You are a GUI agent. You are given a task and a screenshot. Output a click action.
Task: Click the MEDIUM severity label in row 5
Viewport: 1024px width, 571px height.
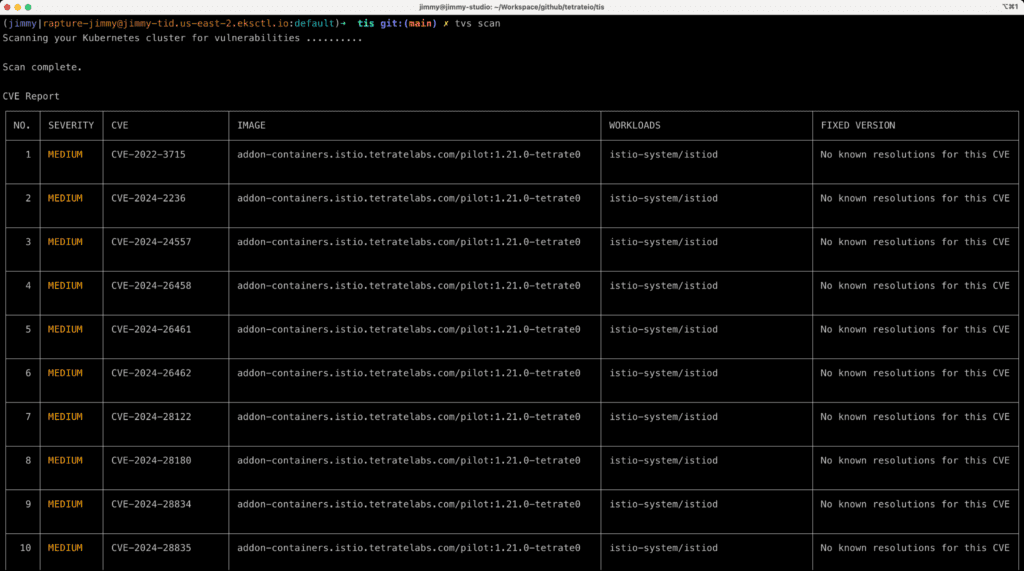tap(65, 329)
